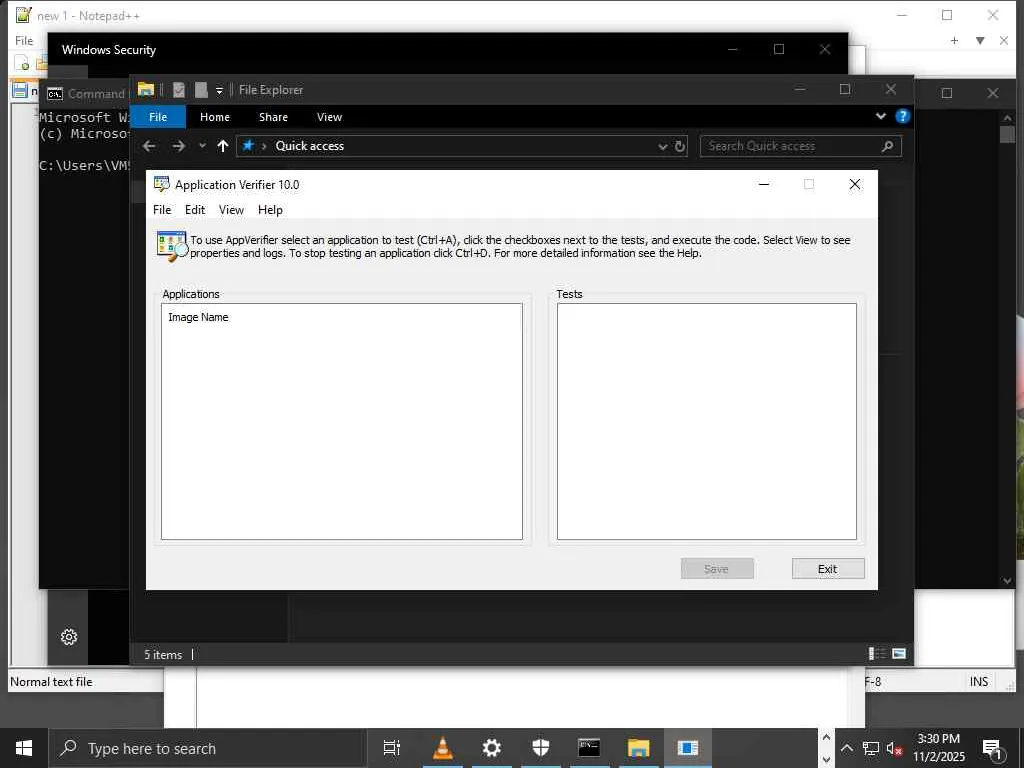Viewport: 1024px width, 768px height.
Task: Switch to File Explorer from the taskbar
Action: click(x=639, y=748)
